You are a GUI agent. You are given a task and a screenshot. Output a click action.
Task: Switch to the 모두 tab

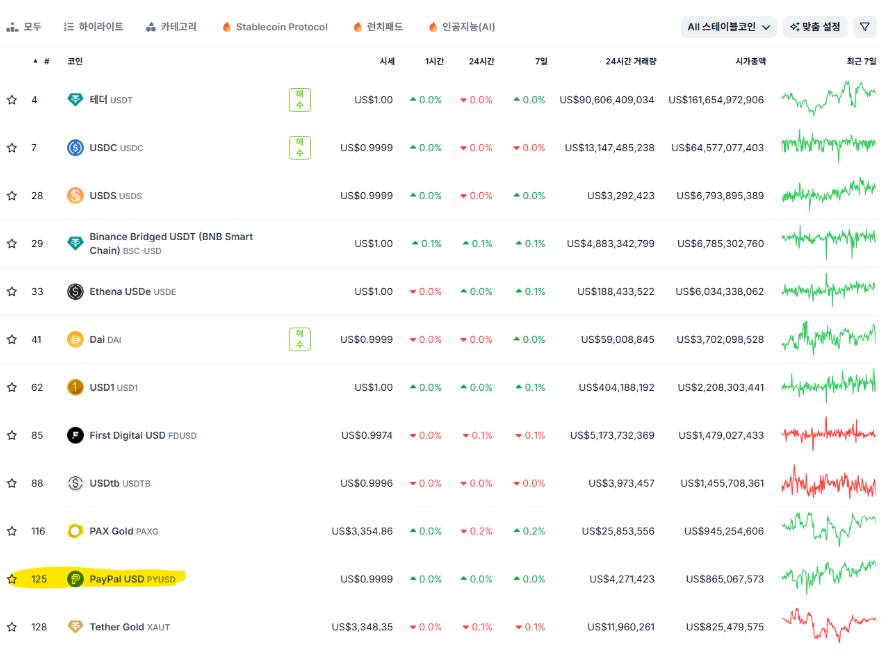click(x=24, y=27)
